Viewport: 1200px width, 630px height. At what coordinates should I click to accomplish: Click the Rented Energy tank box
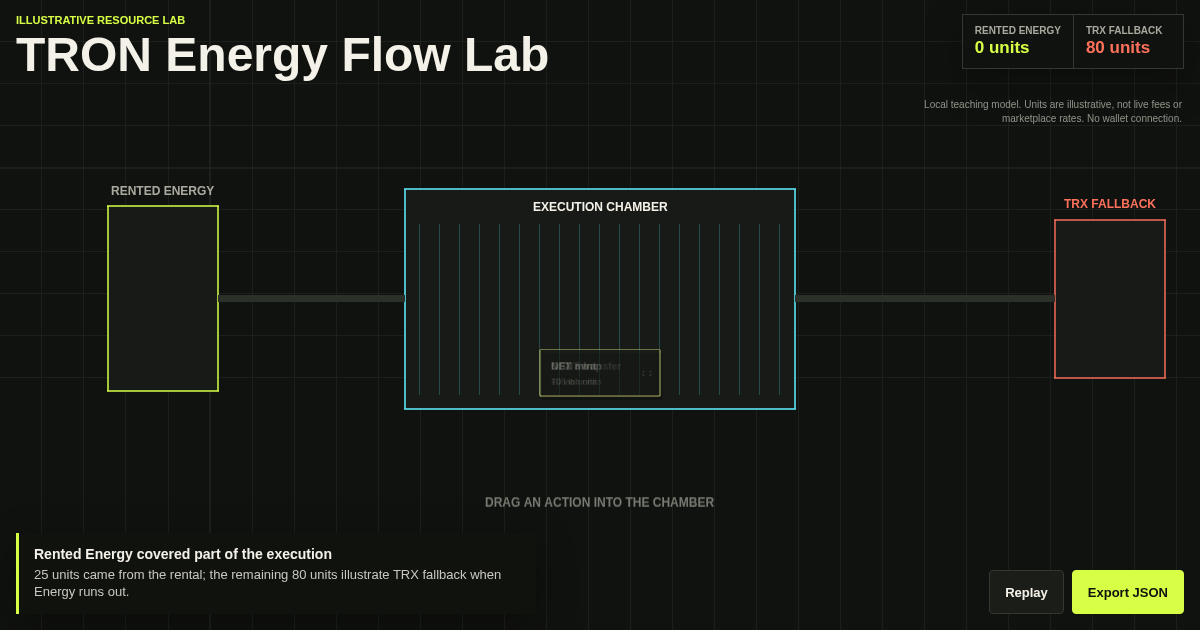163,298
